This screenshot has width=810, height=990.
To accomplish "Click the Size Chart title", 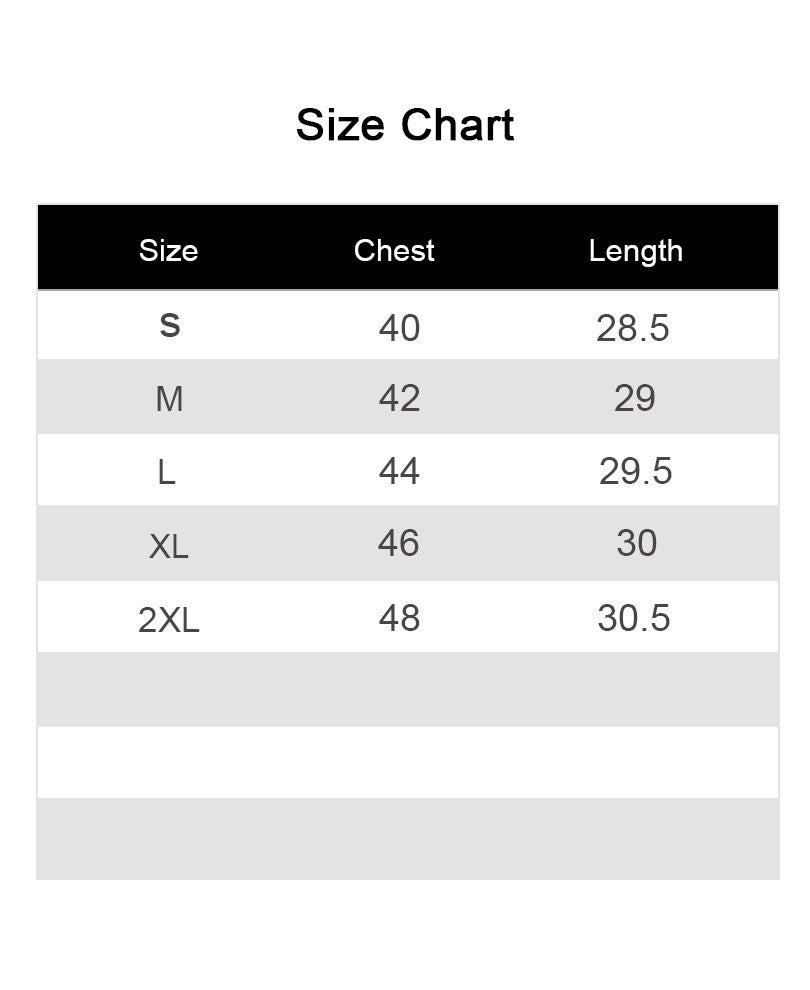I will pos(405,126).
